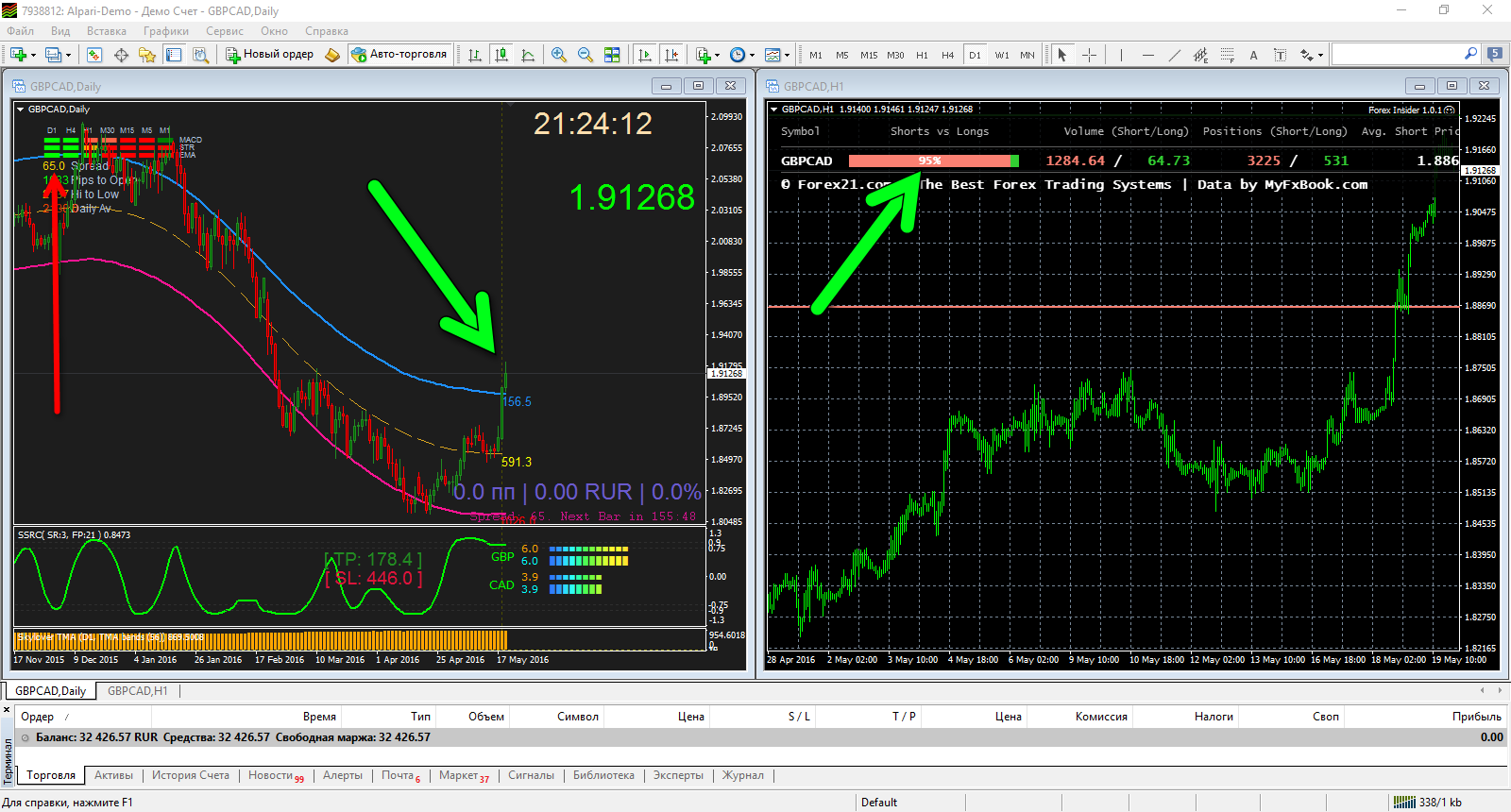Open the Вставка menu
The image size is (1511, 812).
pos(107,31)
